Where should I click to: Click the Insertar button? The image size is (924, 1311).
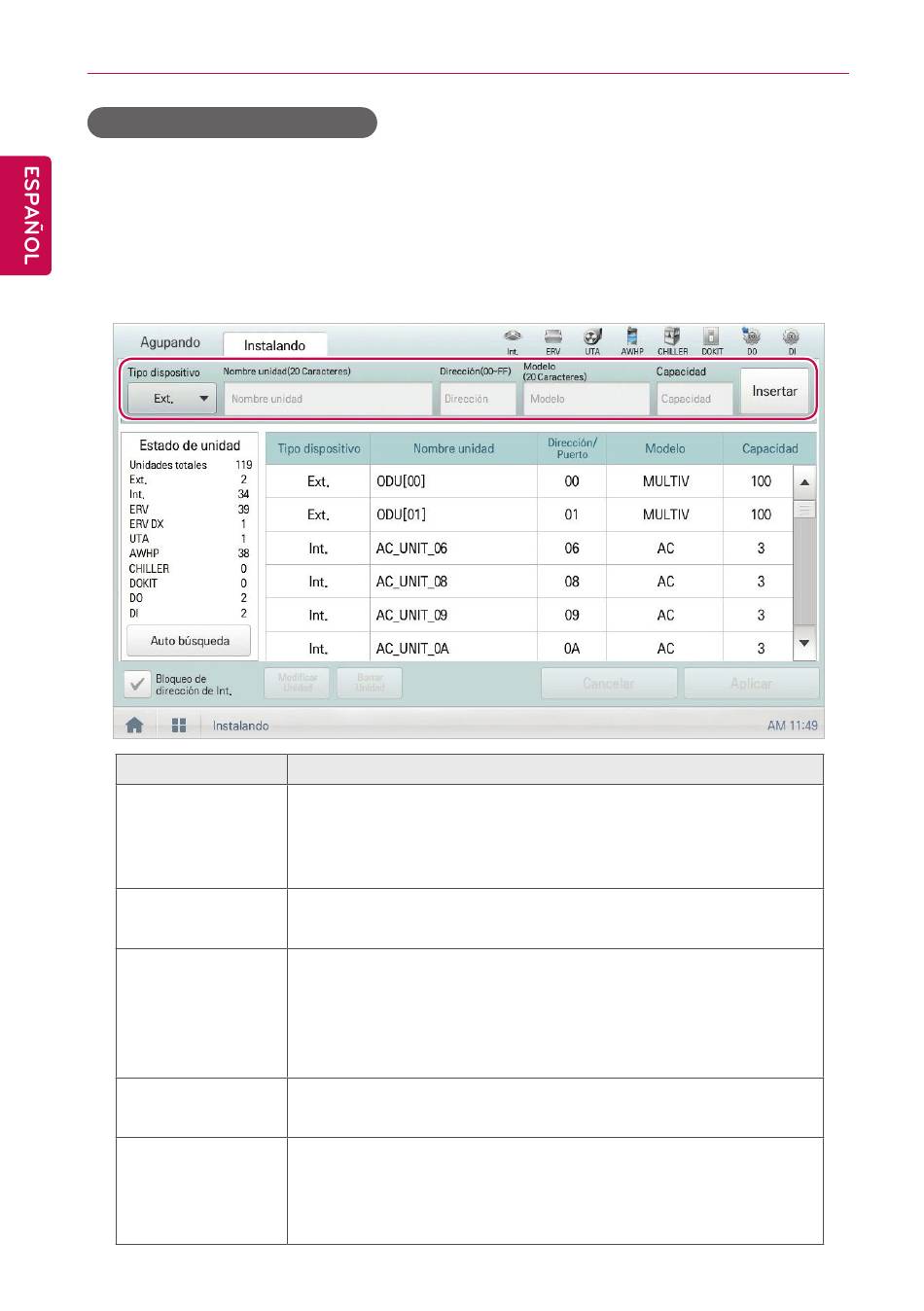click(x=774, y=391)
